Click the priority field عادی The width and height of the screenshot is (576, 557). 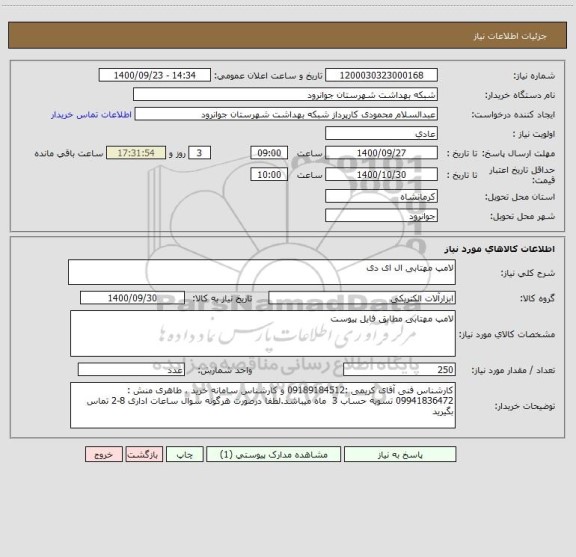click(x=381, y=133)
